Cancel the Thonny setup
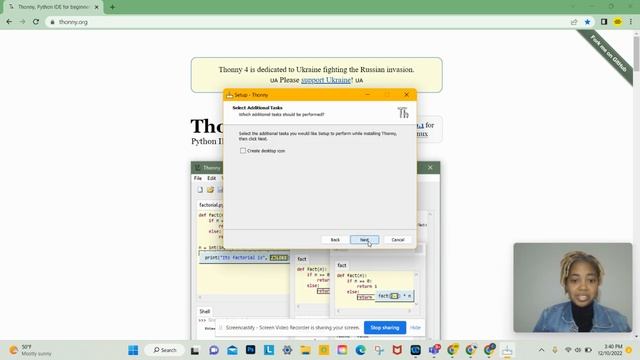Screen dimensions: 640x360 pos(398,240)
